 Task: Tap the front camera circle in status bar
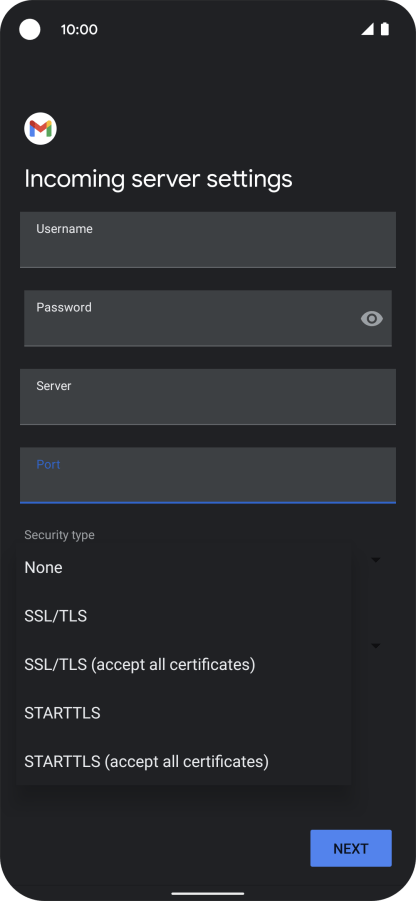30,29
